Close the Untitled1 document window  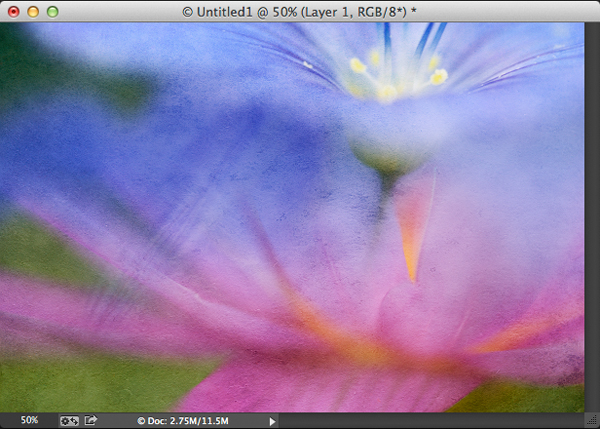coord(13,12)
